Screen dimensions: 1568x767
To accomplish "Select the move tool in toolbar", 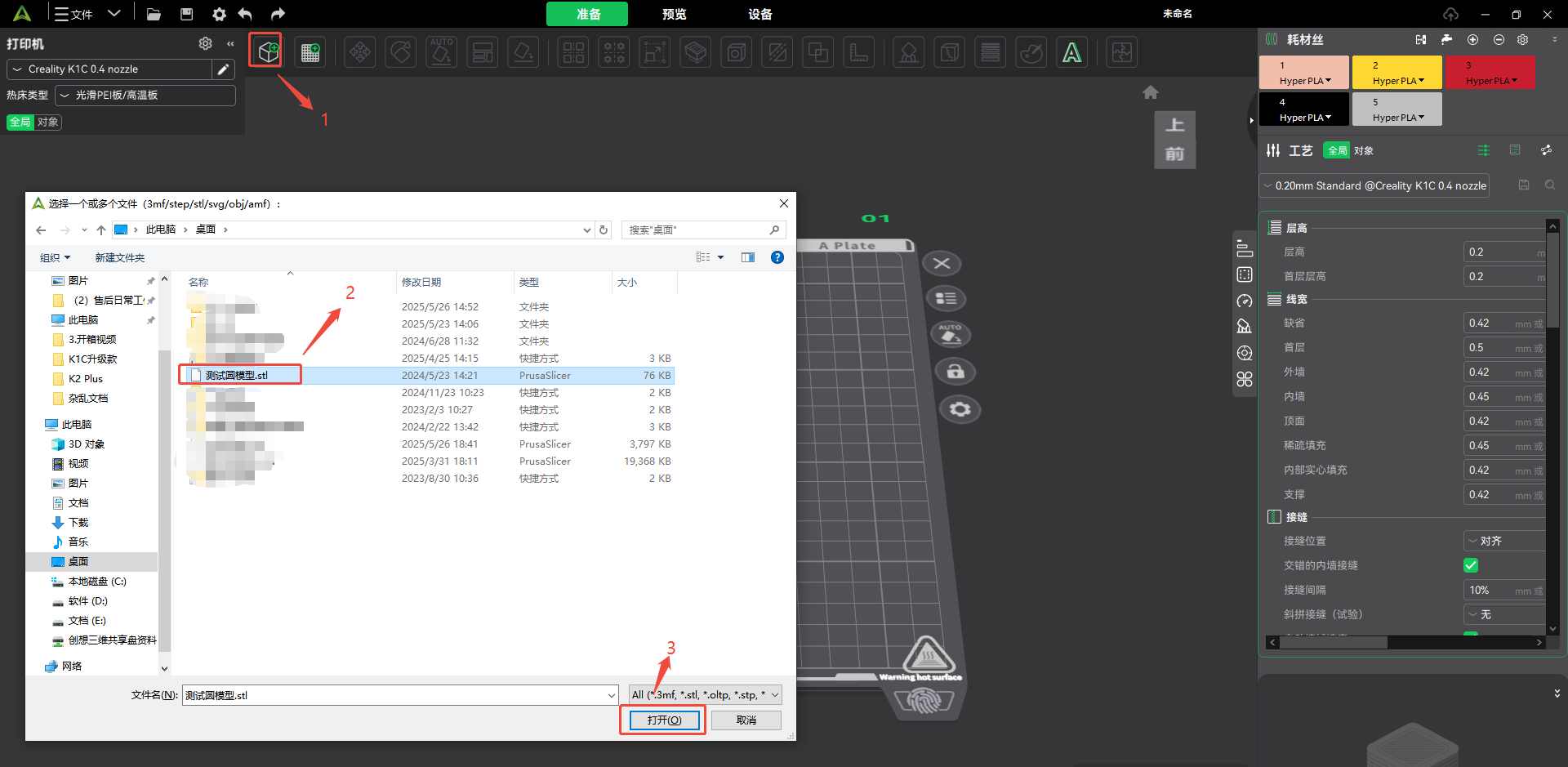I will tap(360, 52).
